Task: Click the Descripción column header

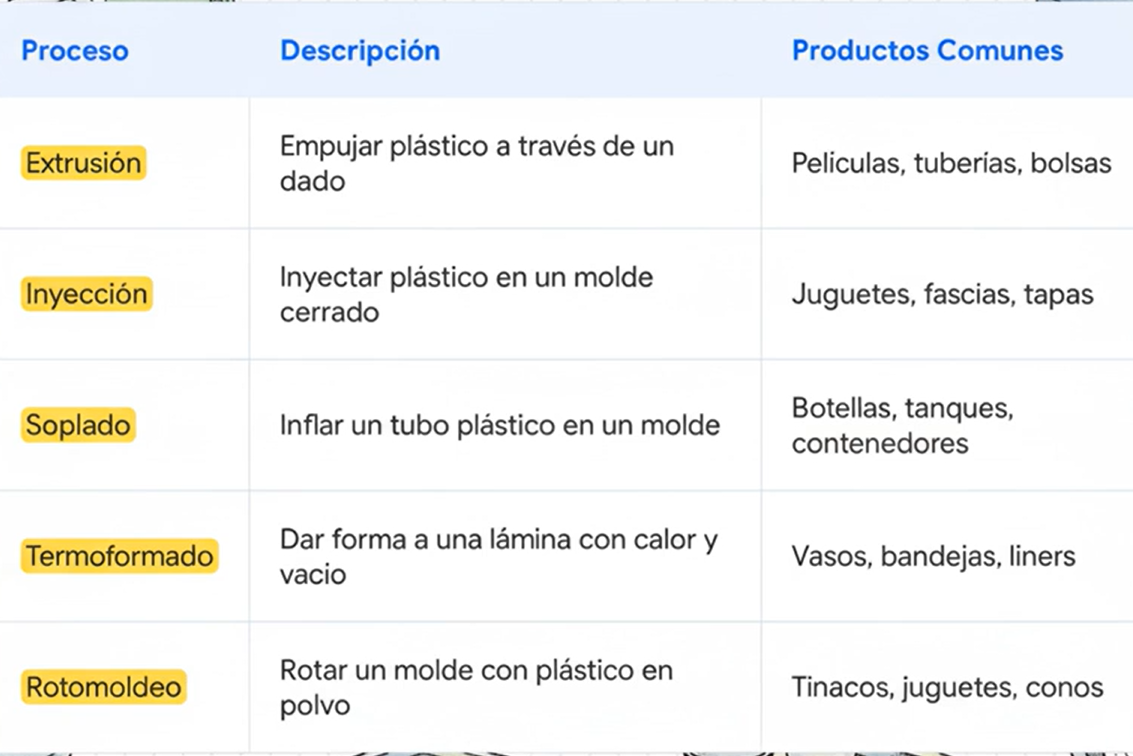Action: point(359,51)
